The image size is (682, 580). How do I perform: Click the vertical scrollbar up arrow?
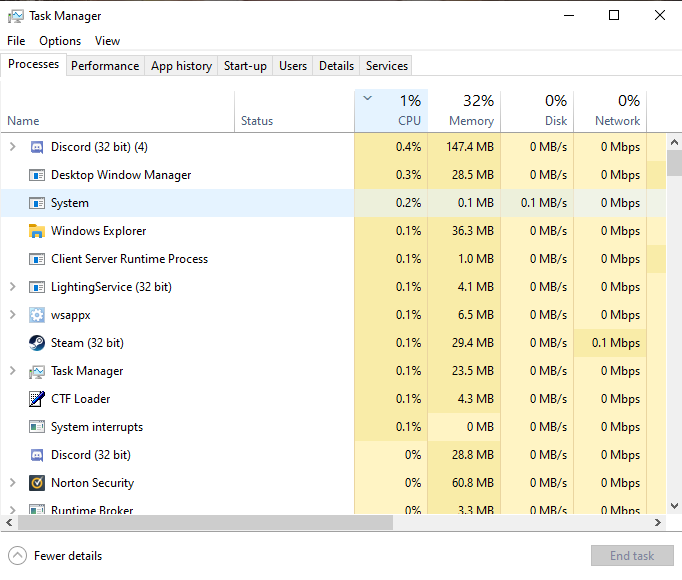point(674,142)
